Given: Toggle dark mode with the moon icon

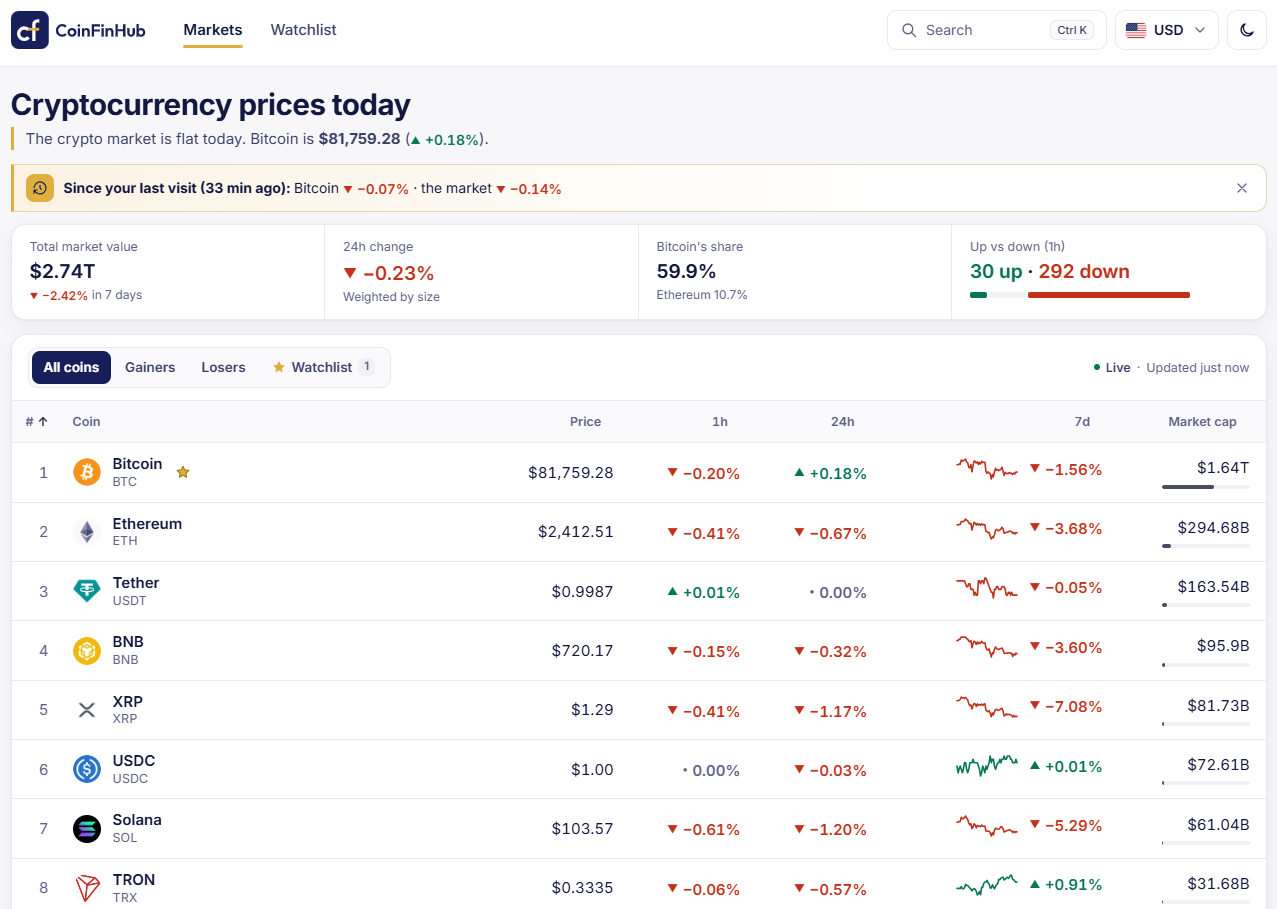Looking at the screenshot, I should coord(1247,30).
